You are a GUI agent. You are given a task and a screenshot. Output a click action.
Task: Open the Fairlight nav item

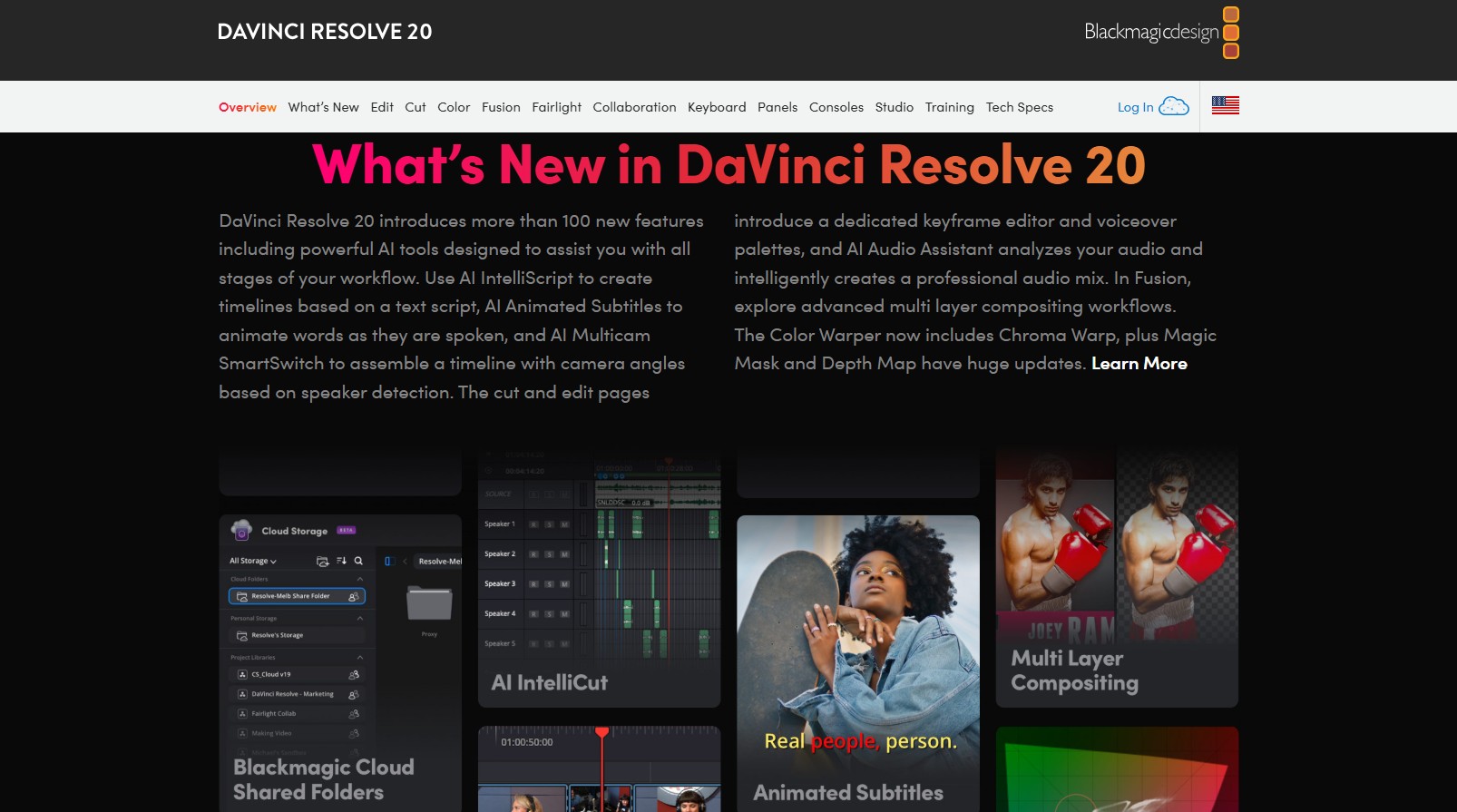click(557, 107)
